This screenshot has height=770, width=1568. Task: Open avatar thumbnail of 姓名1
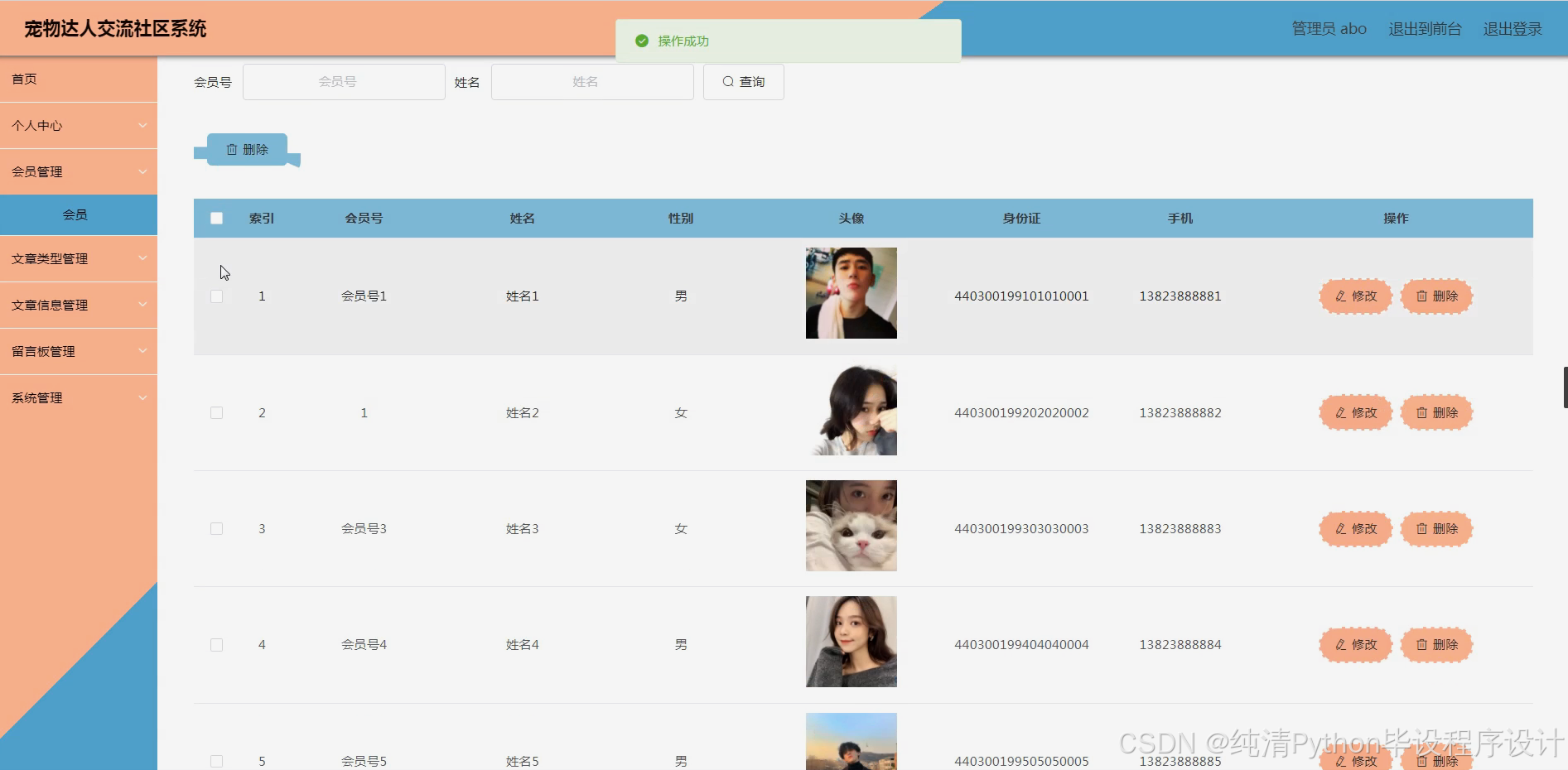(x=852, y=293)
